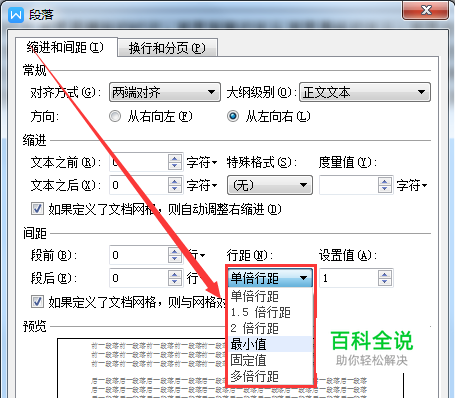This screenshot has width=455, height=398.
Task: Click the 文本之后 indent input field
Action: [x=139, y=185]
